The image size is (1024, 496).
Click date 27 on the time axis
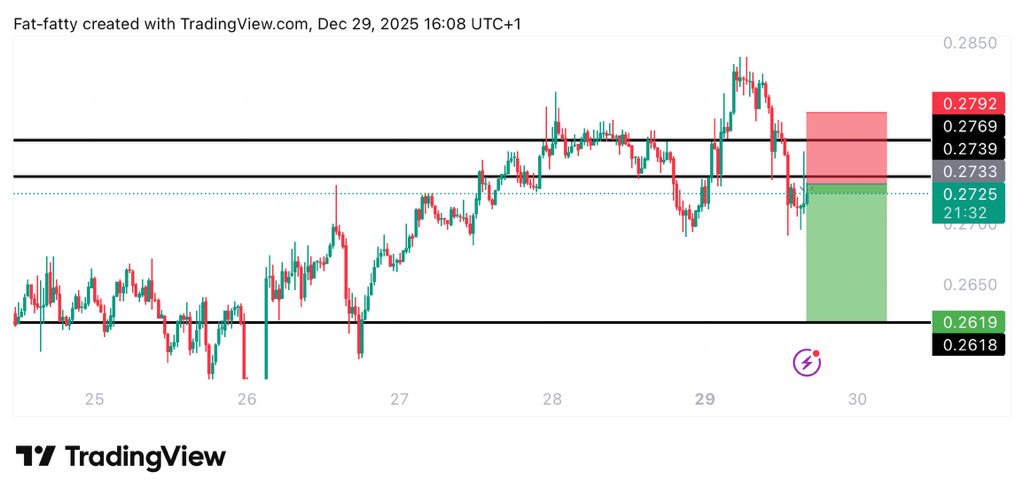(x=399, y=400)
